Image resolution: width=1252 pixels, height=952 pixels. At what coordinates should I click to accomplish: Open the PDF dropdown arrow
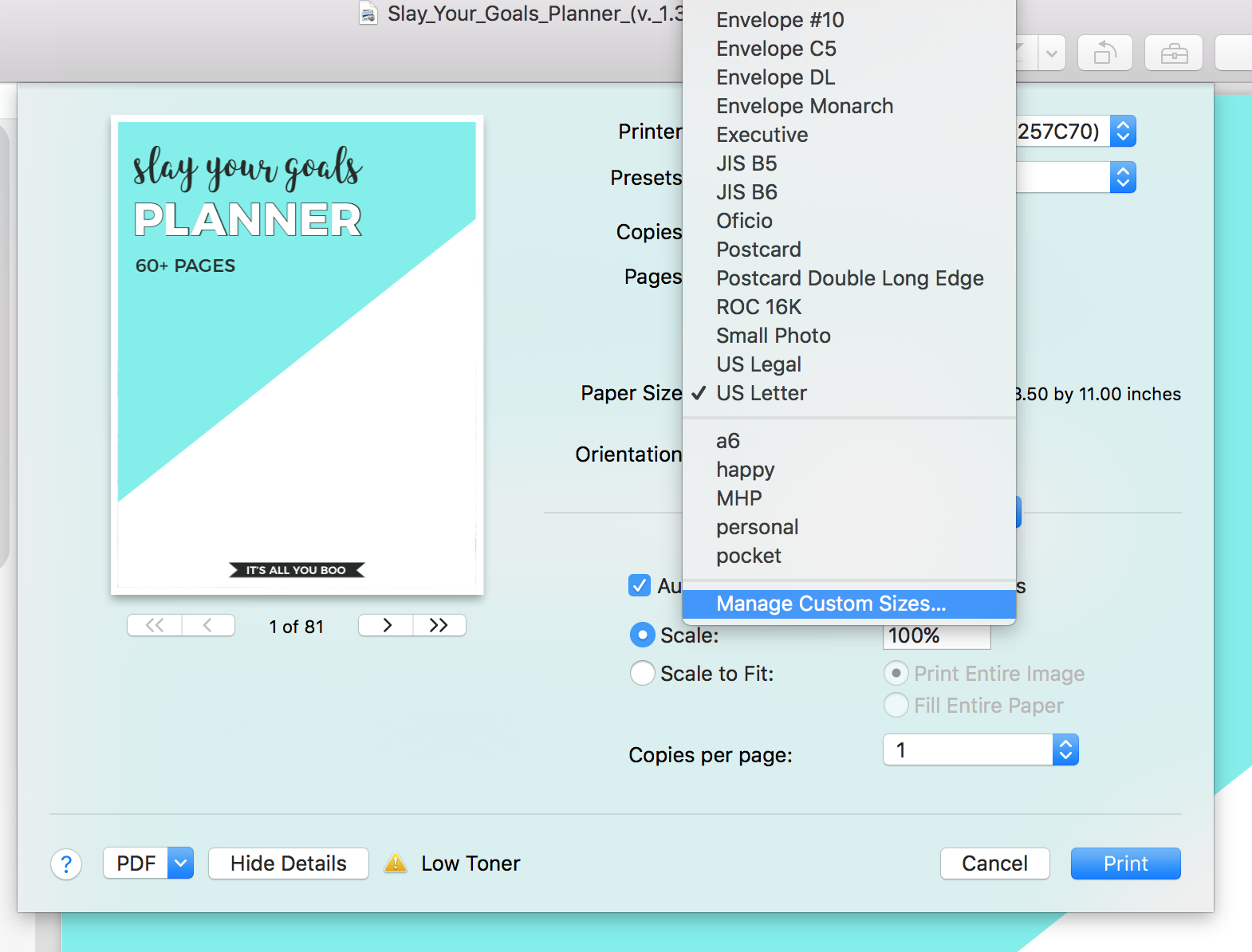(181, 863)
